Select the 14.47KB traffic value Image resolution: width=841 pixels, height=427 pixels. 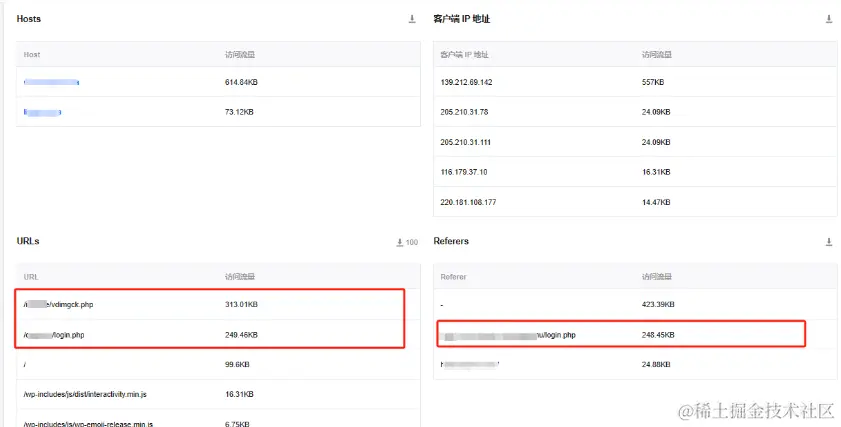point(656,203)
